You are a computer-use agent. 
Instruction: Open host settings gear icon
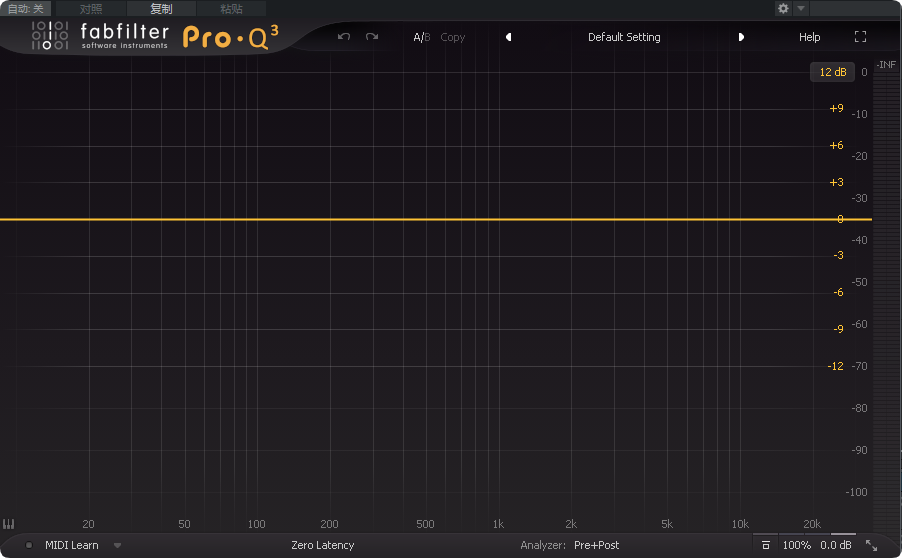[x=783, y=8]
